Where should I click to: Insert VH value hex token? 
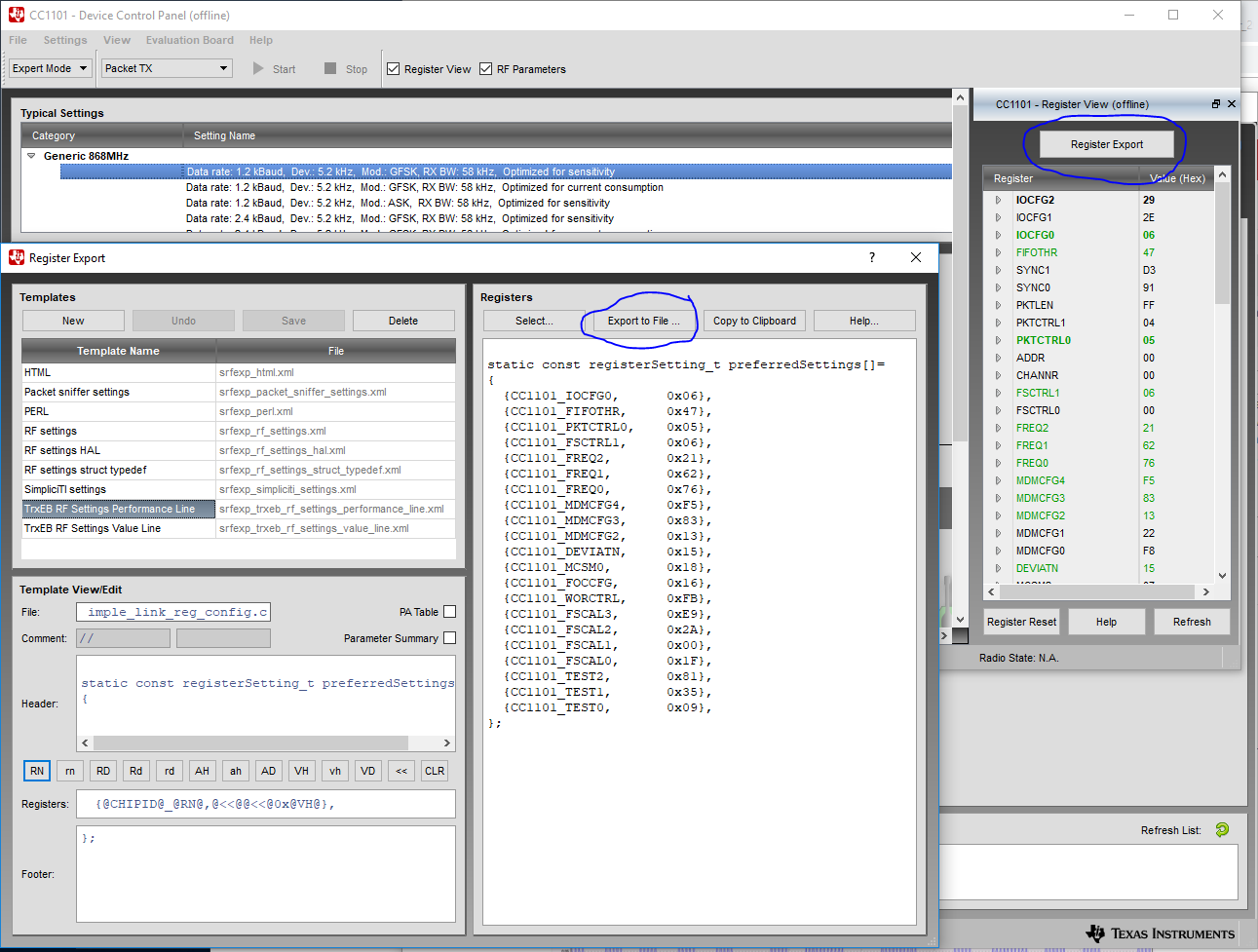(302, 771)
